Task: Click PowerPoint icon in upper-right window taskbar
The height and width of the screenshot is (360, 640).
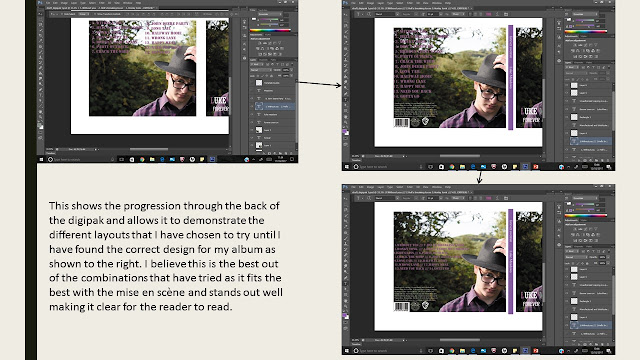Action: pyautogui.click(x=536, y=167)
